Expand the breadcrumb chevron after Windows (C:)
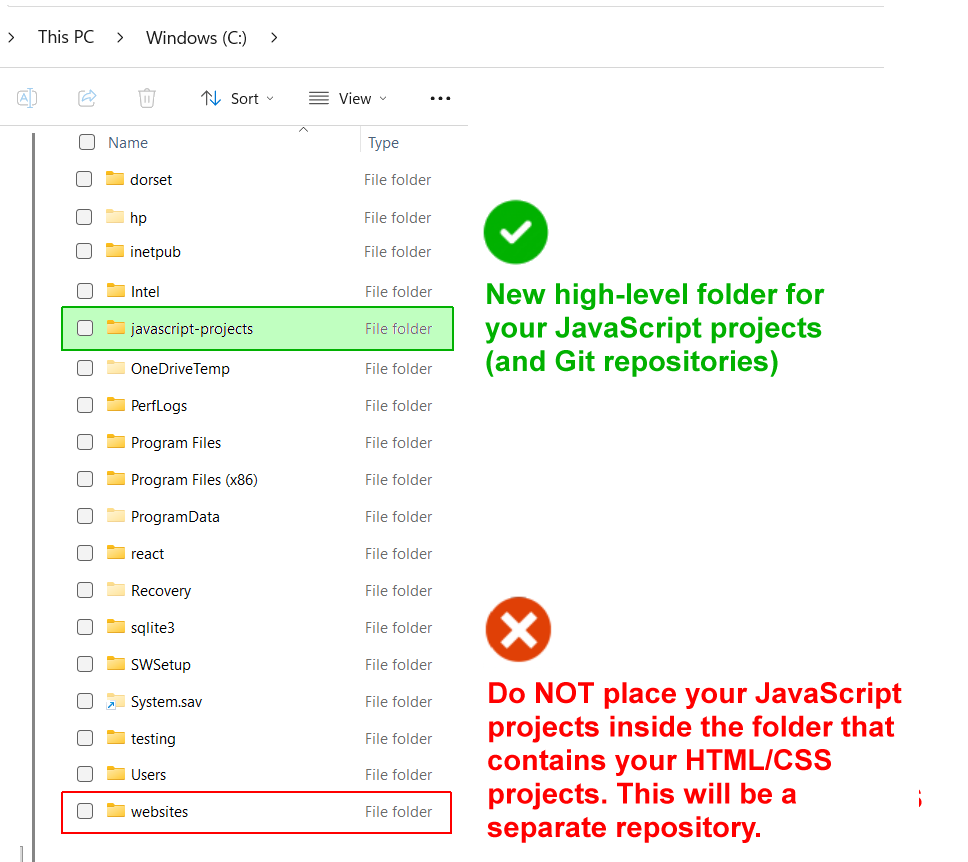Viewport: 968px width, 862px height. point(273,37)
